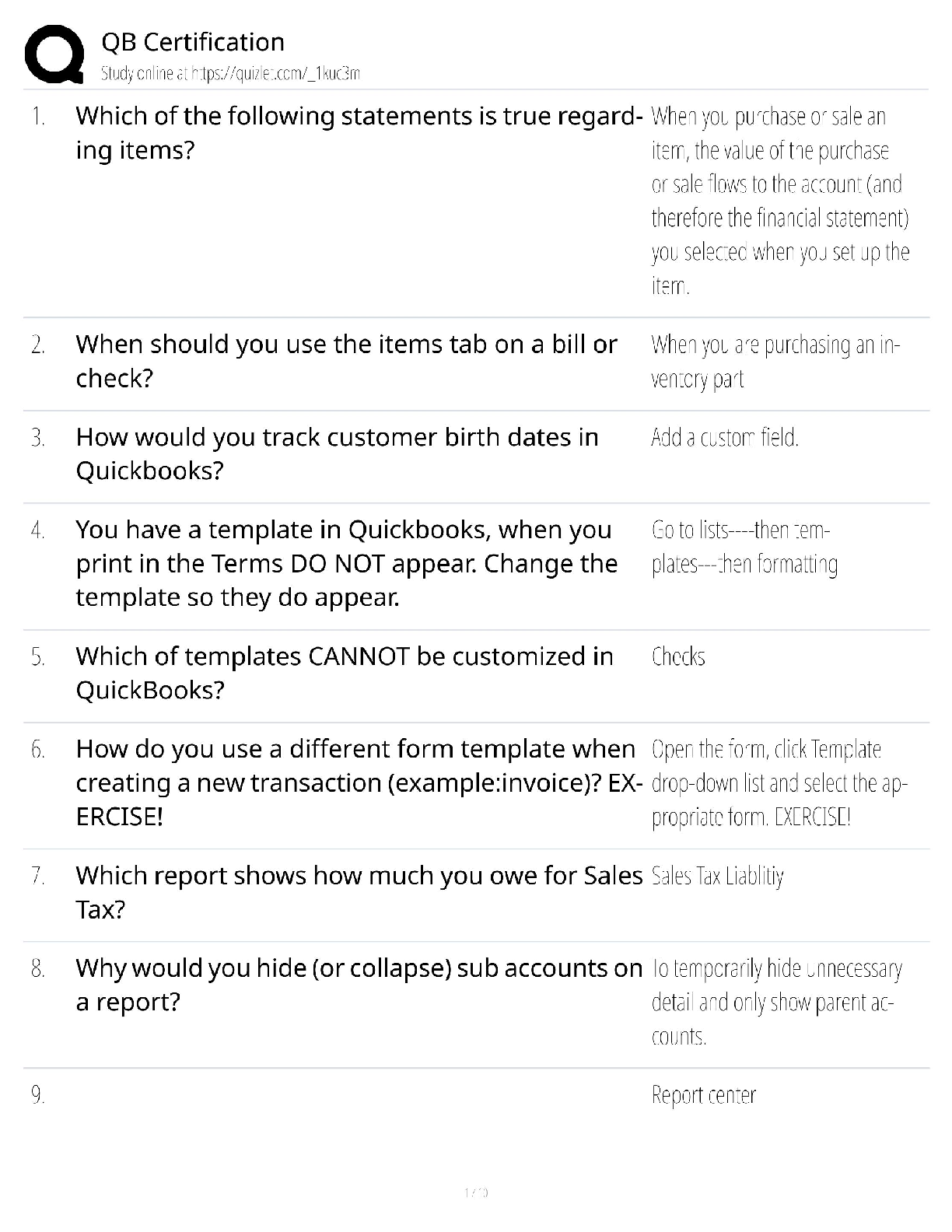Click the QB Certification title
Image resolution: width=952 pixels, height=1232 pixels.
point(193,42)
